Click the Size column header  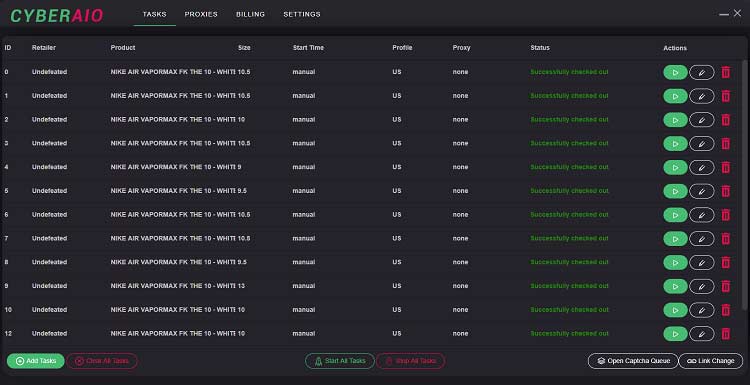click(244, 48)
